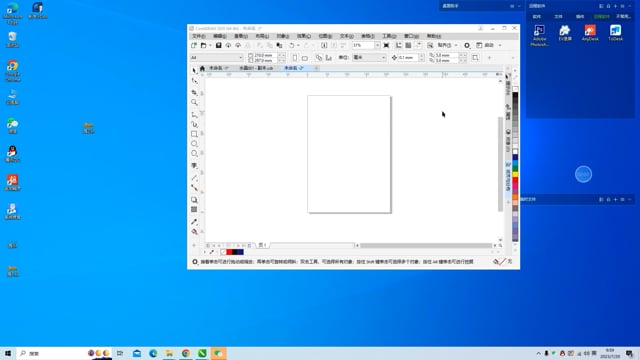Select the Rectangle tool
This screenshot has width=640, height=360.
pos(194,134)
